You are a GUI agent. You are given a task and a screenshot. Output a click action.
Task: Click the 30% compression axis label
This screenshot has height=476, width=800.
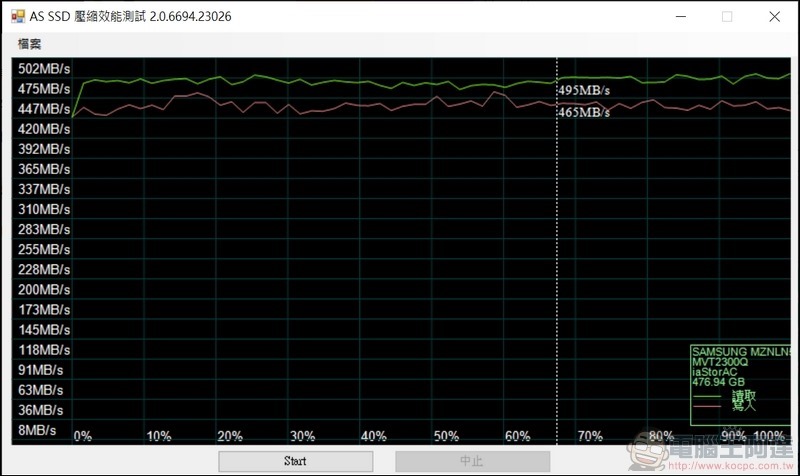tap(302, 436)
